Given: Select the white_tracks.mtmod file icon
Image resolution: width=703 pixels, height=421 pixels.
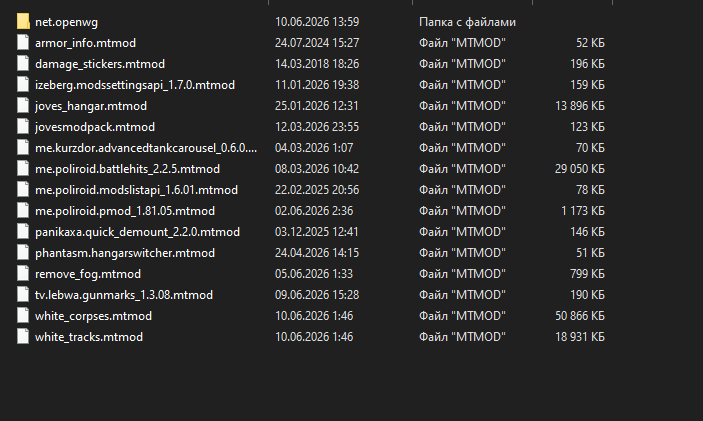Looking at the screenshot, I should pyautogui.click(x=23, y=337).
